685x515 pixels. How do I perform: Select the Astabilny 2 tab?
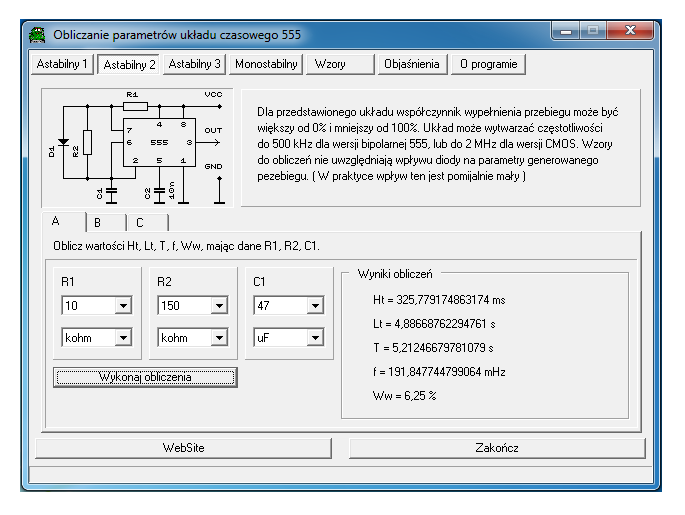click(129, 65)
